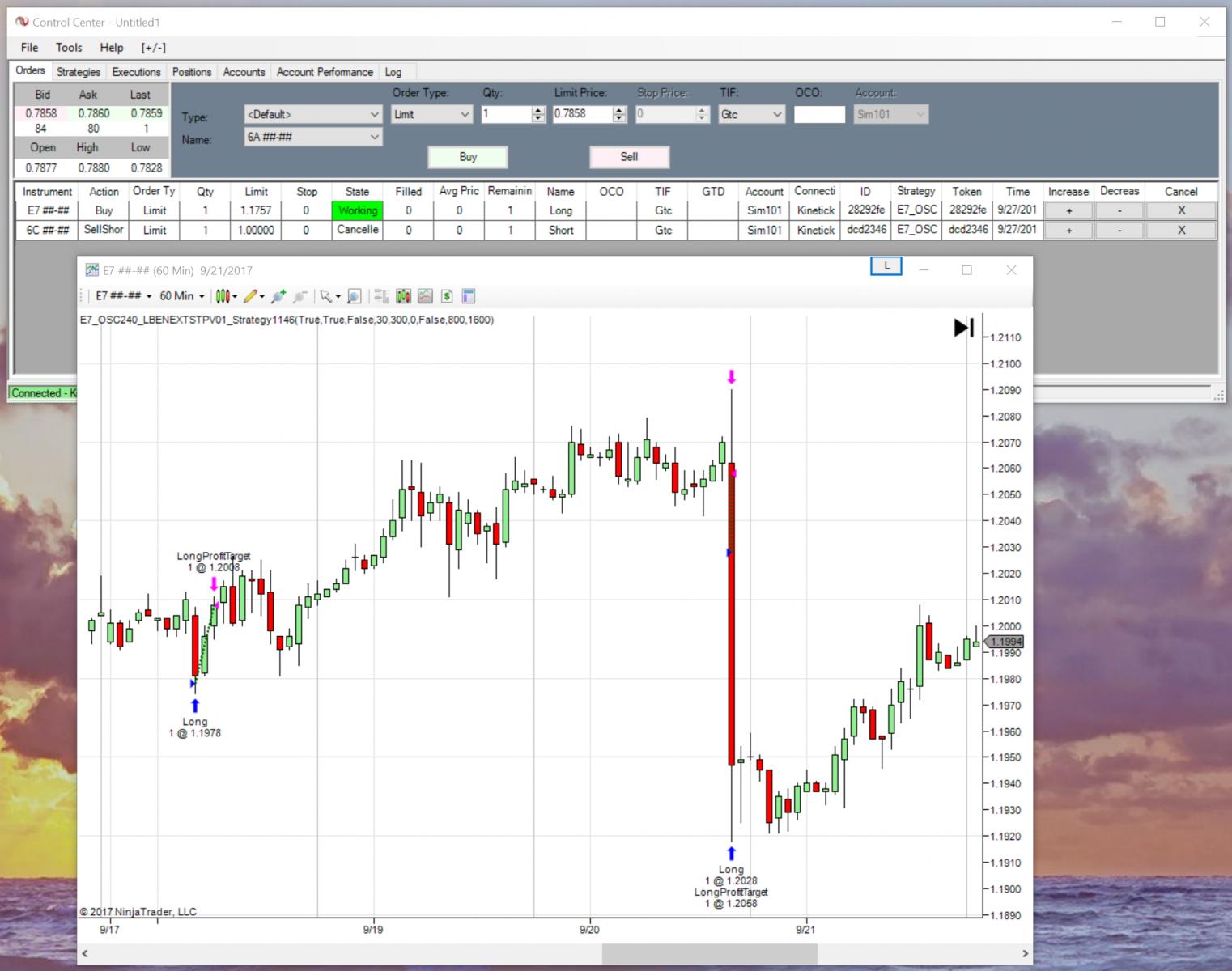Click into the Limit Price field
Image resolution: width=1232 pixels, height=971 pixels.
pyautogui.click(x=582, y=114)
